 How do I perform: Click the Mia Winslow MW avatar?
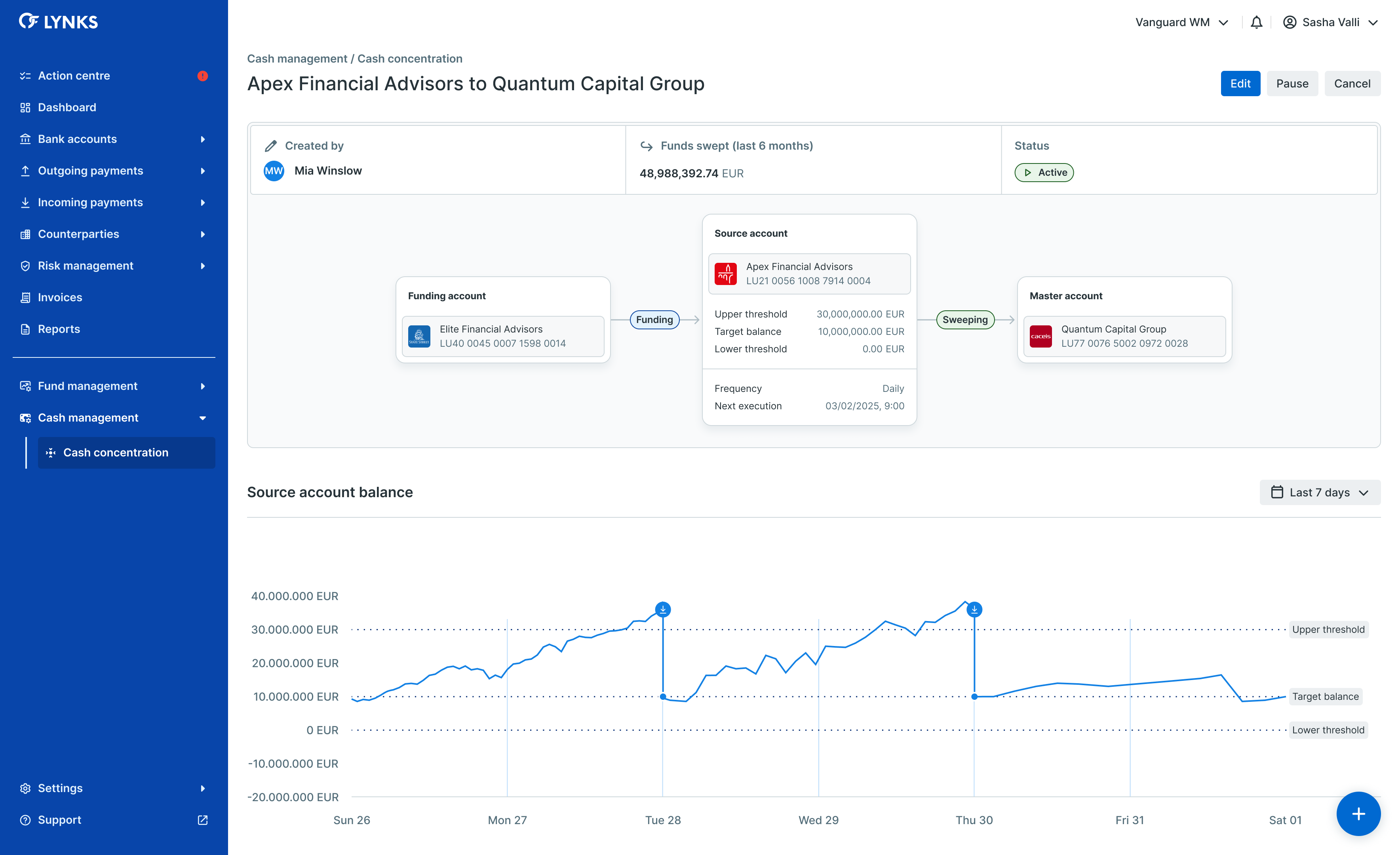pyautogui.click(x=274, y=171)
